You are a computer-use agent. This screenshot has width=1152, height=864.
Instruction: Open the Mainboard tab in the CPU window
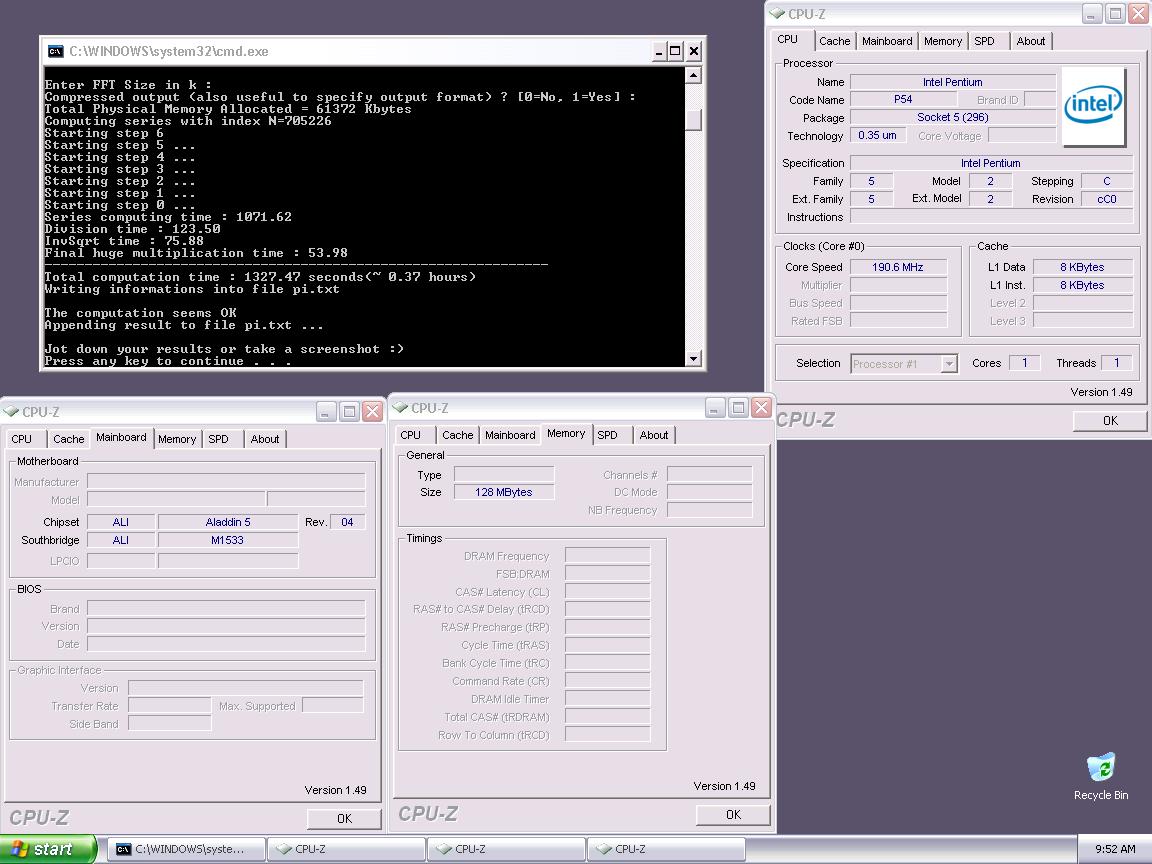(x=887, y=41)
